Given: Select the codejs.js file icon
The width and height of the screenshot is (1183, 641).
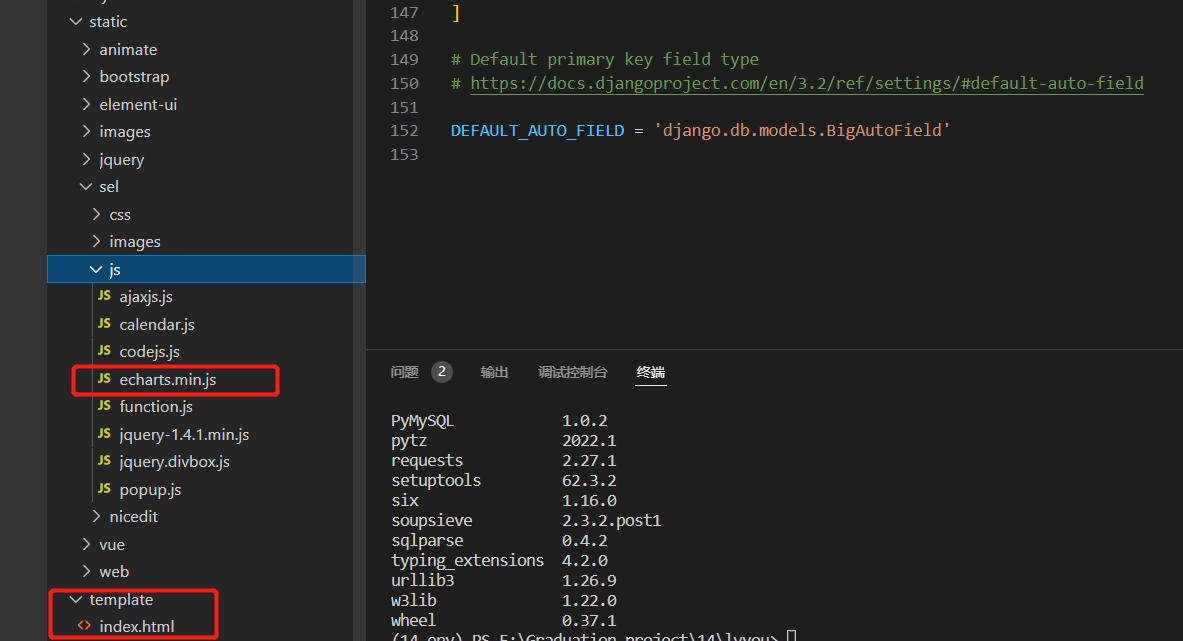Looking at the screenshot, I should (104, 351).
